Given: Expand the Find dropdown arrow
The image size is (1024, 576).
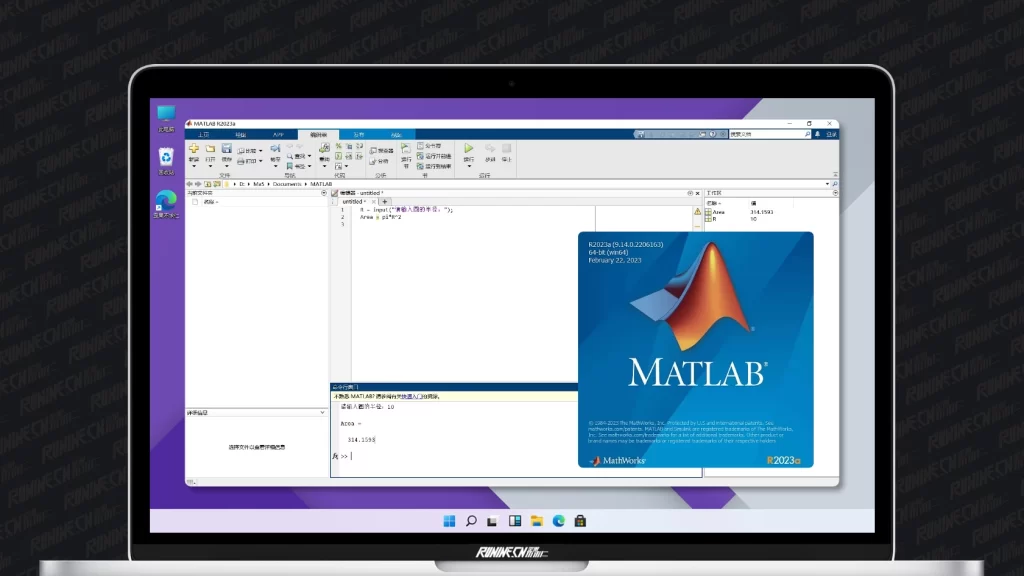Looking at the screenshot, I should click(x=310, y=156).
